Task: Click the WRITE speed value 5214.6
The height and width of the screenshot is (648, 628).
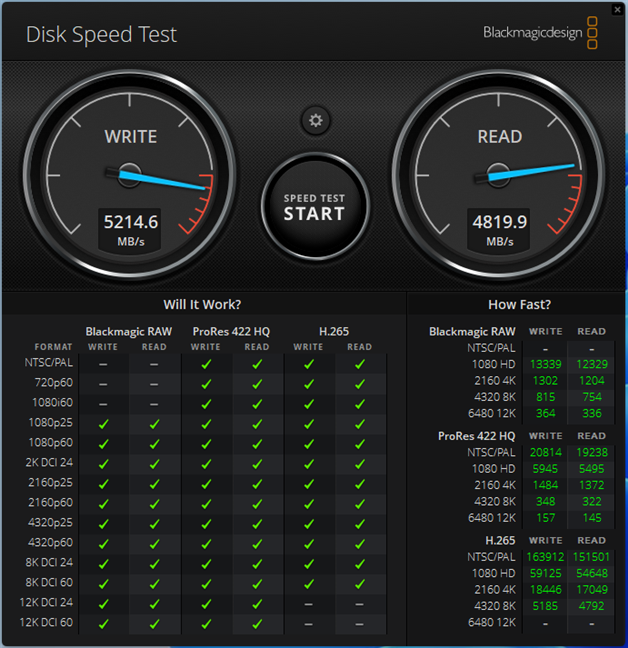Action: (131, 222)
